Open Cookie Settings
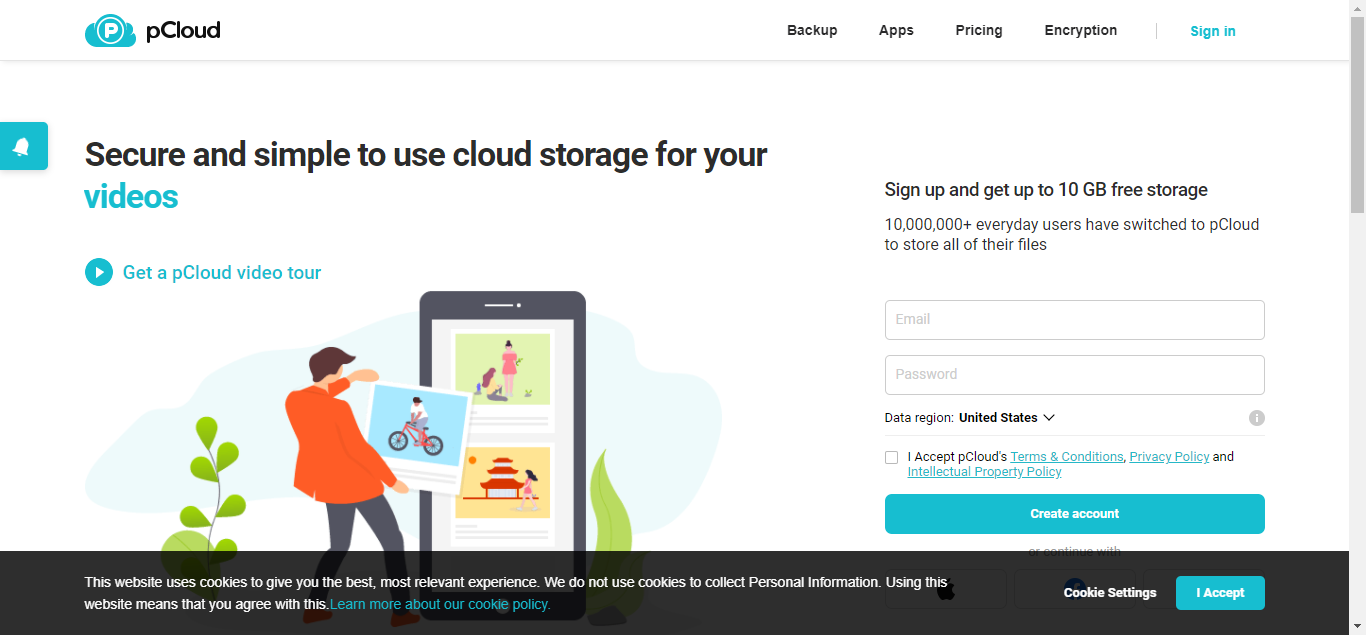Viewport: 1366px width, 635px height. 1110,593
